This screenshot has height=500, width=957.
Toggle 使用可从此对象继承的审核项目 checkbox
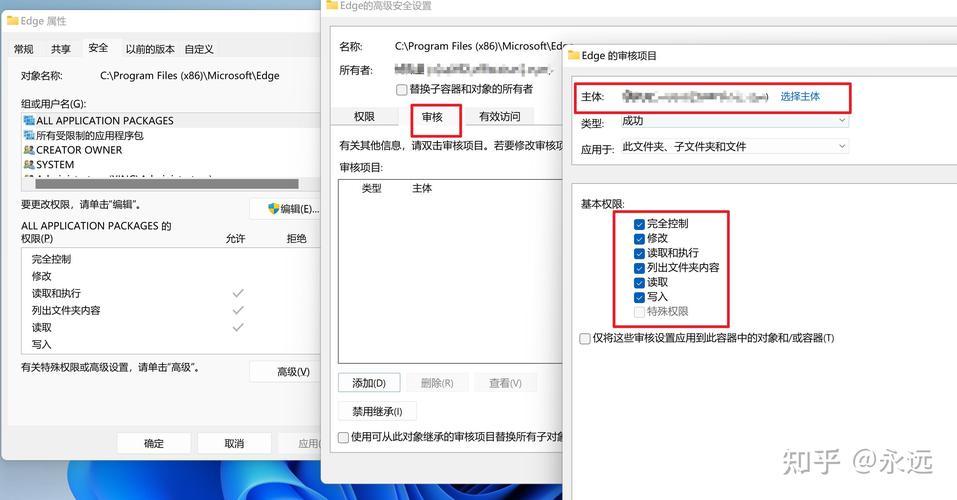click(343, 437)
